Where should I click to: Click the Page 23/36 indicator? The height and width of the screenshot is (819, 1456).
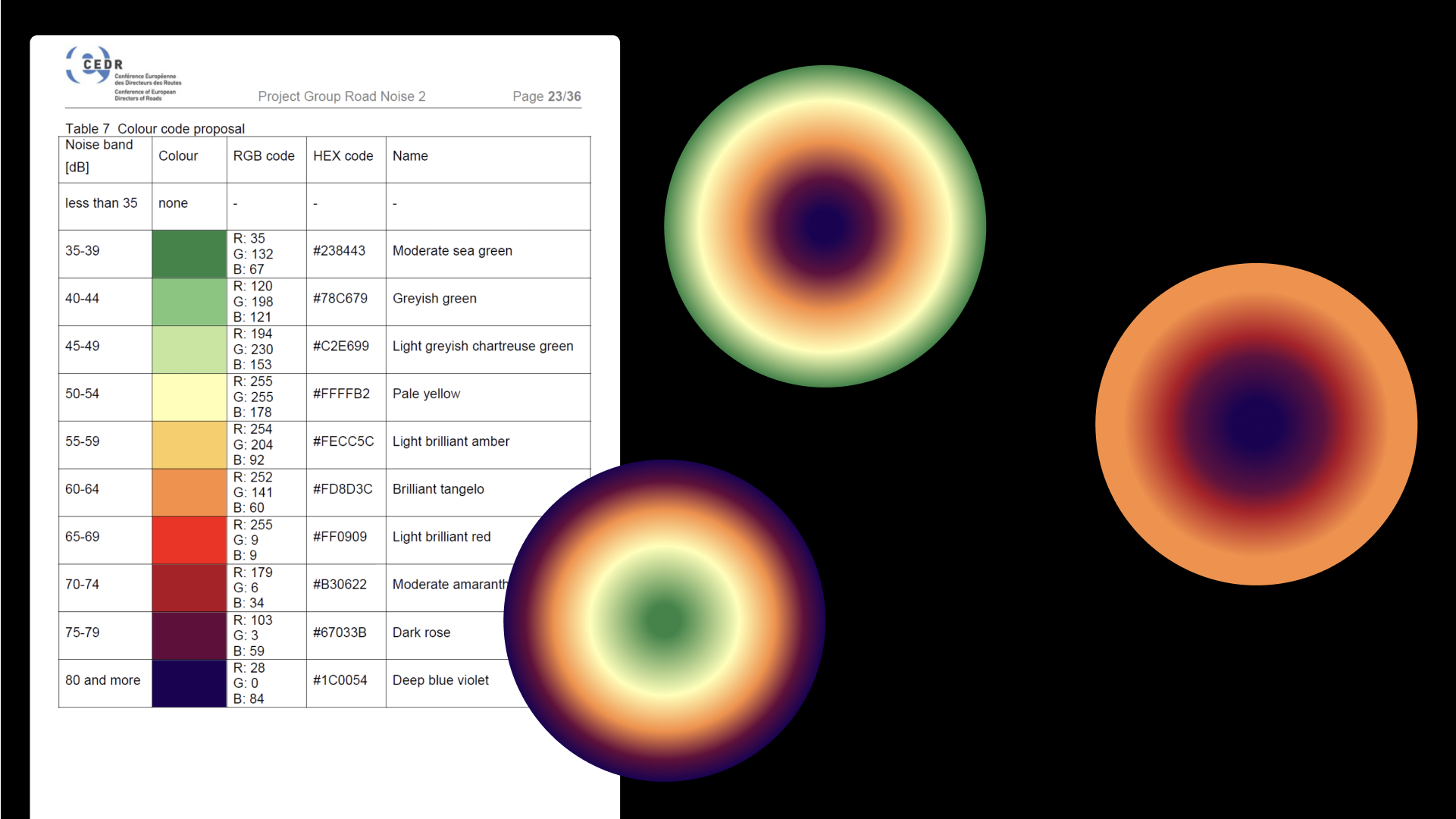point(546,96)
